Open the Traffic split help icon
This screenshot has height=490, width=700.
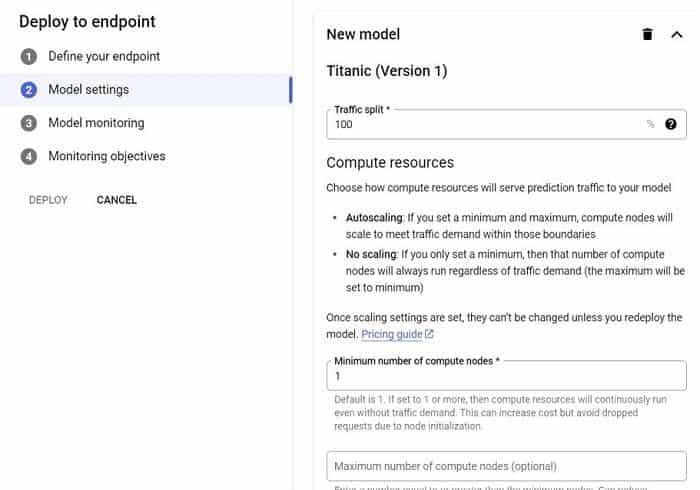(671, 125)
